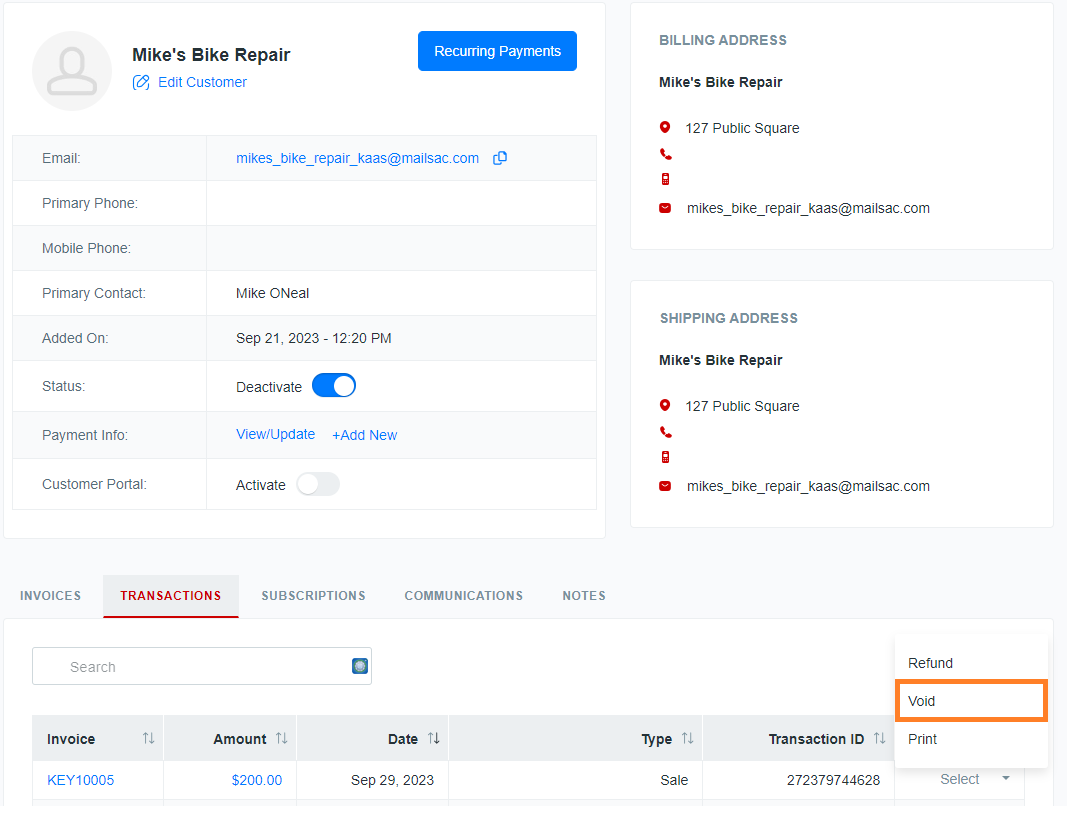Click the customer avatar placeholder icon
This screenshot has width=1075, height=816.
(x=72, y=71)
